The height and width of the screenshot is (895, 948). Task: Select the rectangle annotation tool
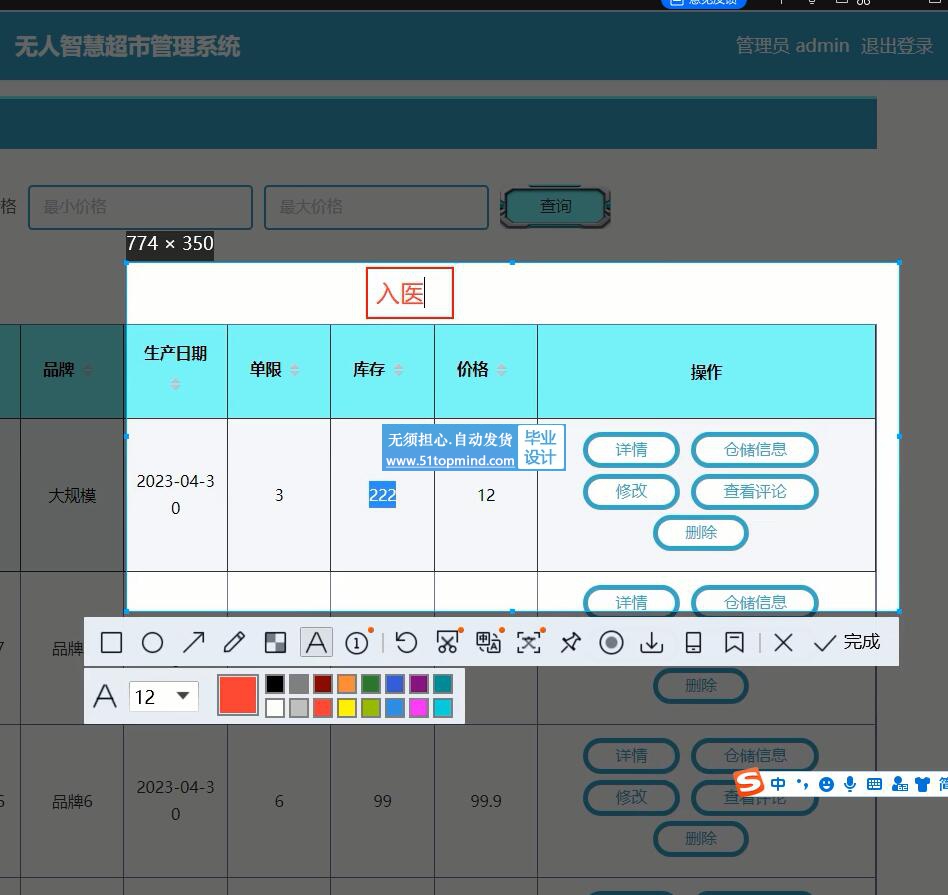click(x=112, y=643)
